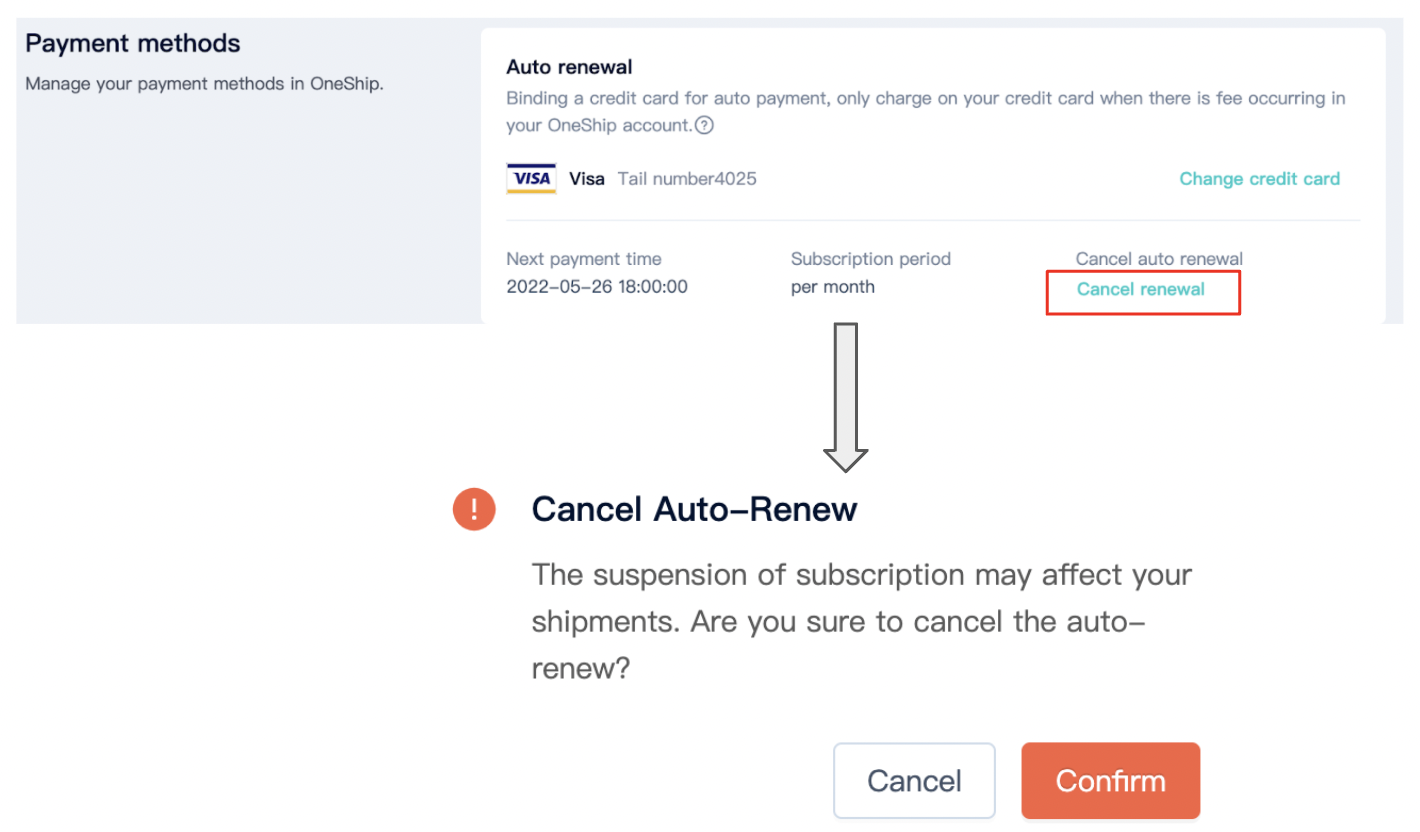1420x832 pixels.
Task: Click the Cancel auto renewal label
Action: point(1159,259)
